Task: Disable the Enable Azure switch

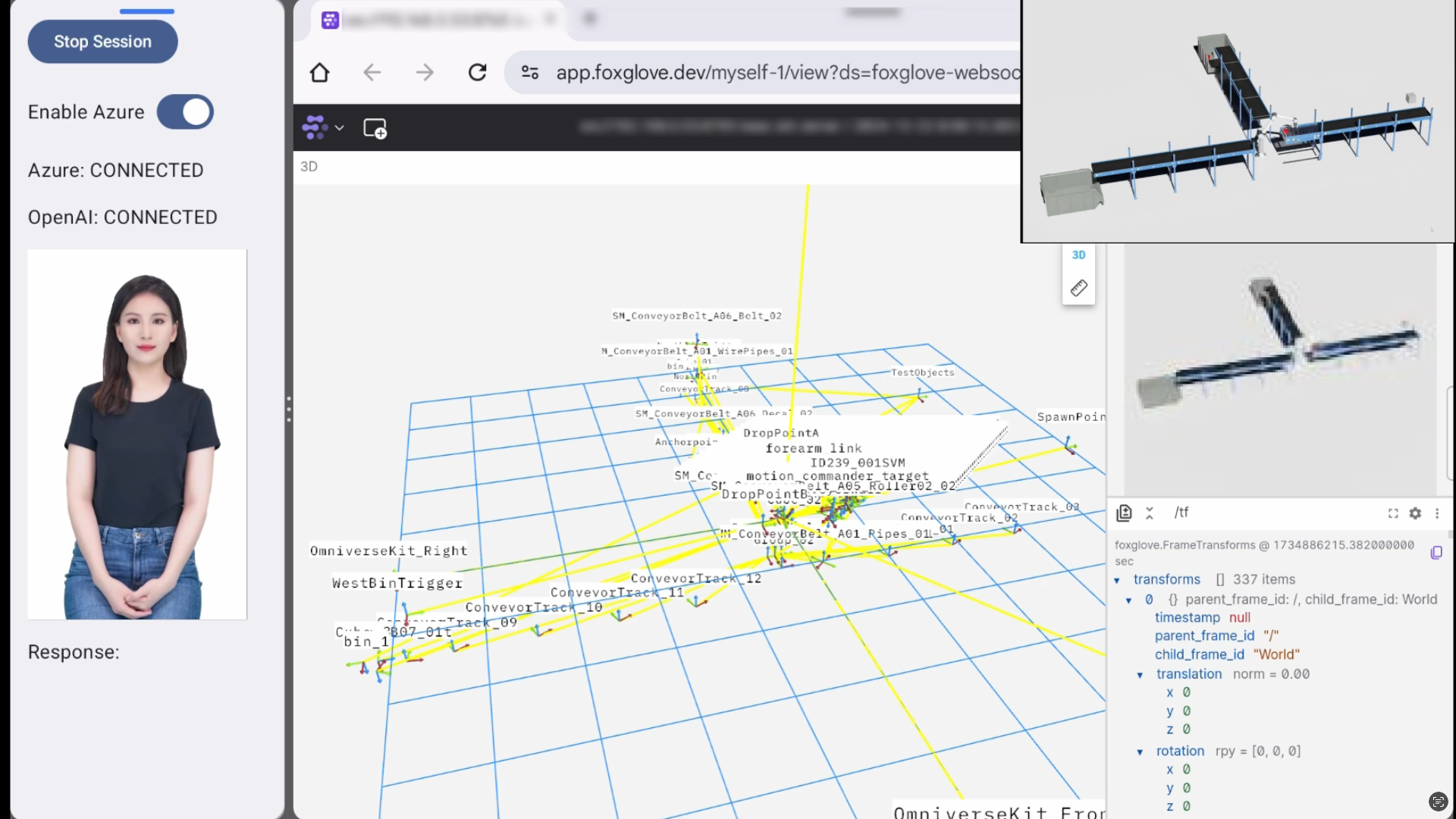Action: (185, 112)
